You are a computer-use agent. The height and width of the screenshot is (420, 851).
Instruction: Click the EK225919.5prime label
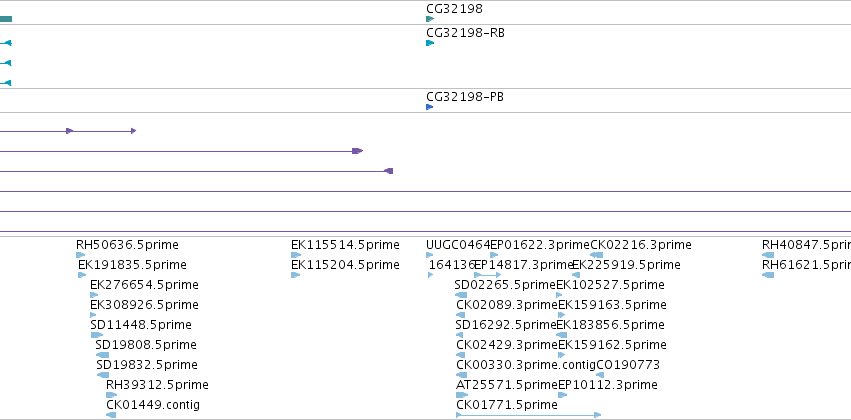[x=626, y=265]
